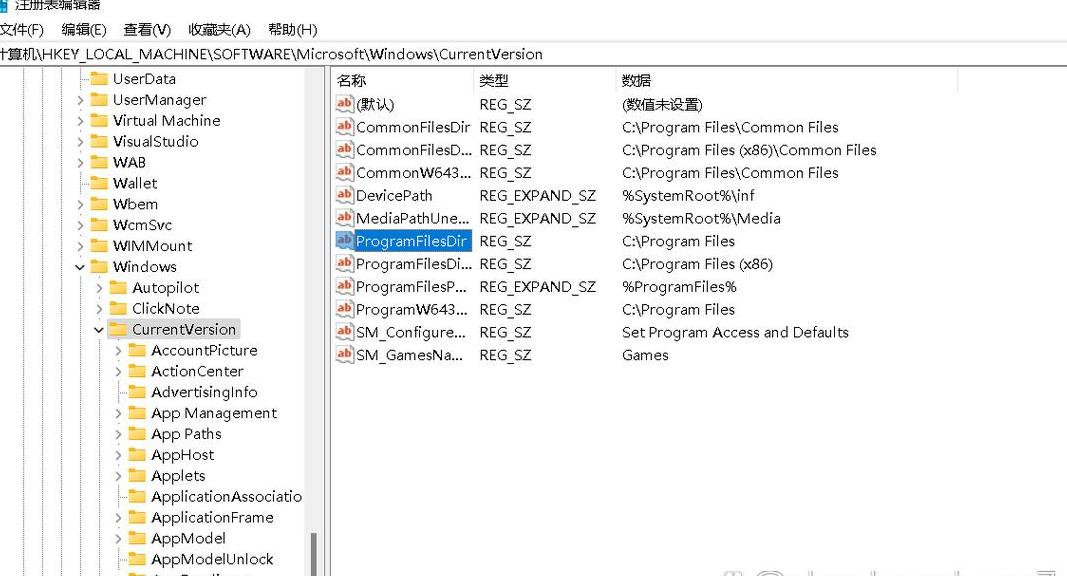The height and width of the screenshot is (576, 1067).
Task: Click the ProgramFilesDir string value icon
Action: [345, 241]
